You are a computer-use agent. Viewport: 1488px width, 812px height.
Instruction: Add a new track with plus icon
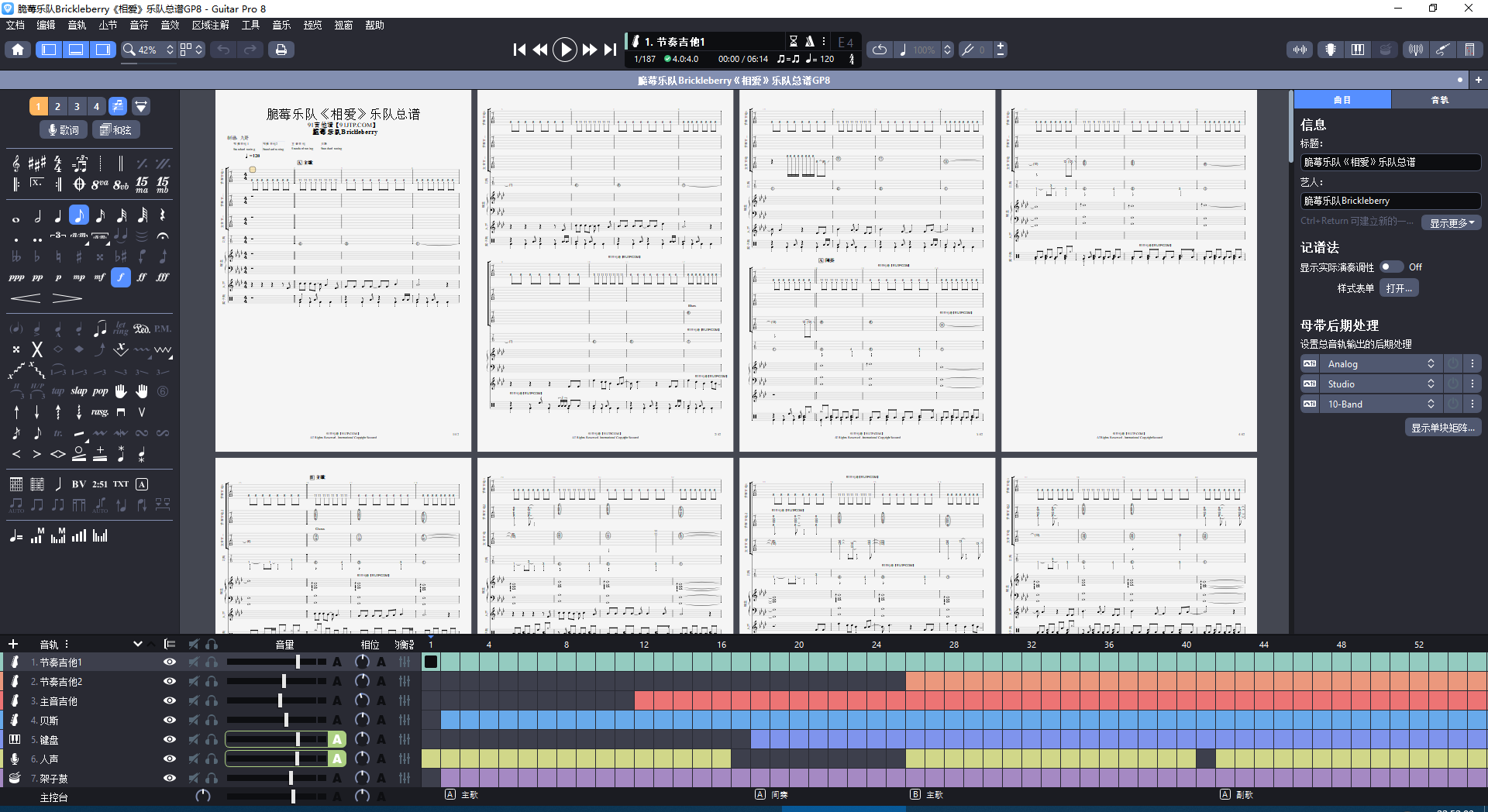click(13, 645)
